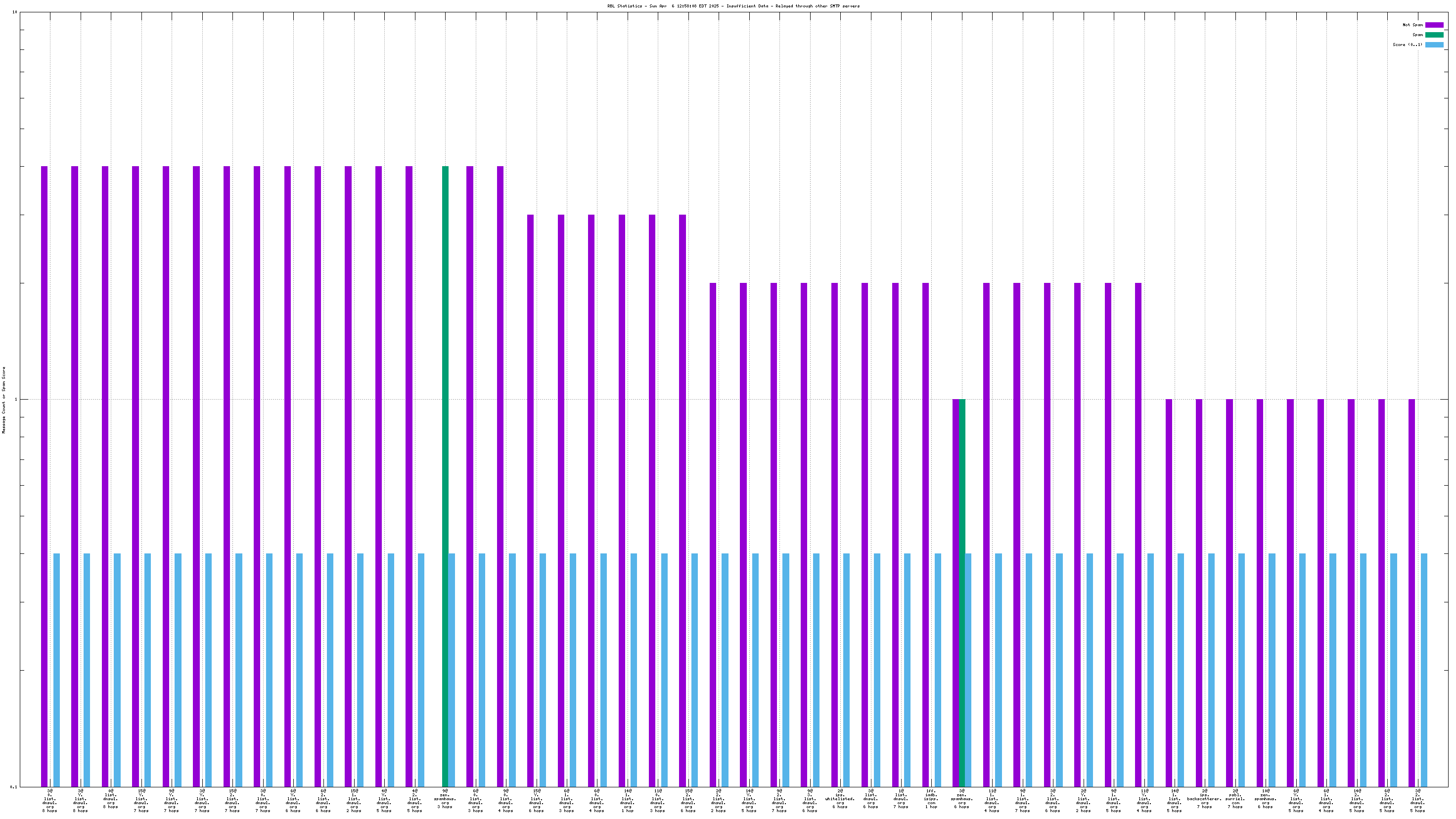This screenshot has width=1456, height=819.
Task: Click the y-axis tick label '10'
Action: tap(15, 12)
